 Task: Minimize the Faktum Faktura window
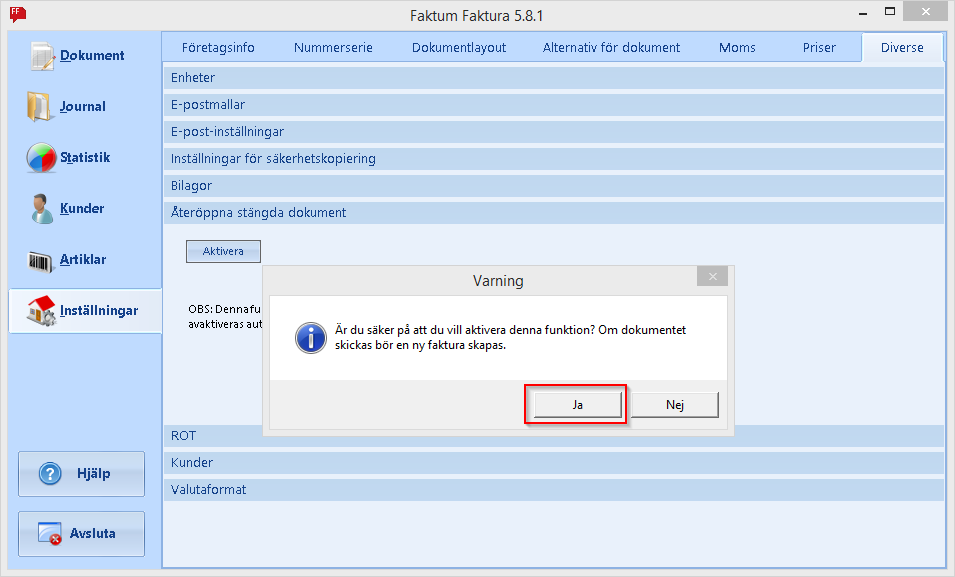863,13
